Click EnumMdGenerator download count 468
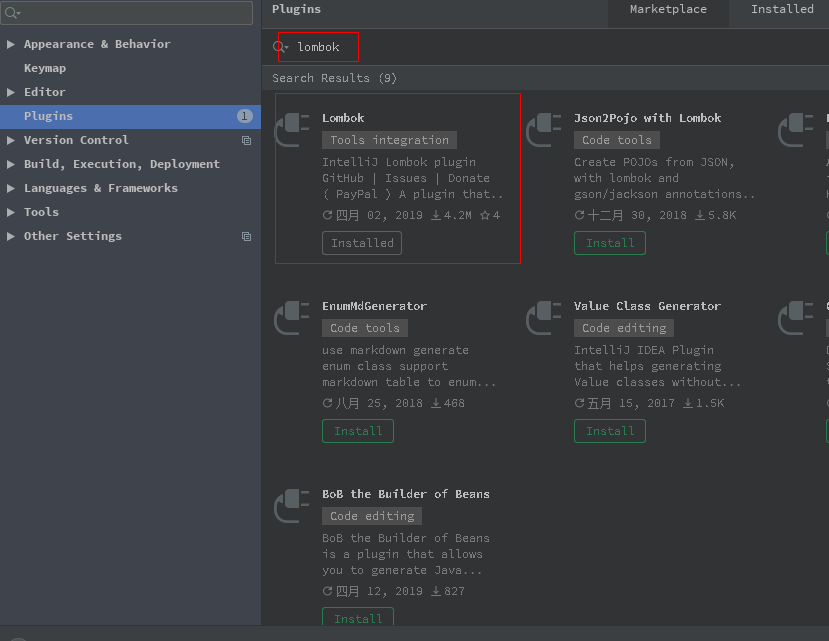 click(448, 404)
